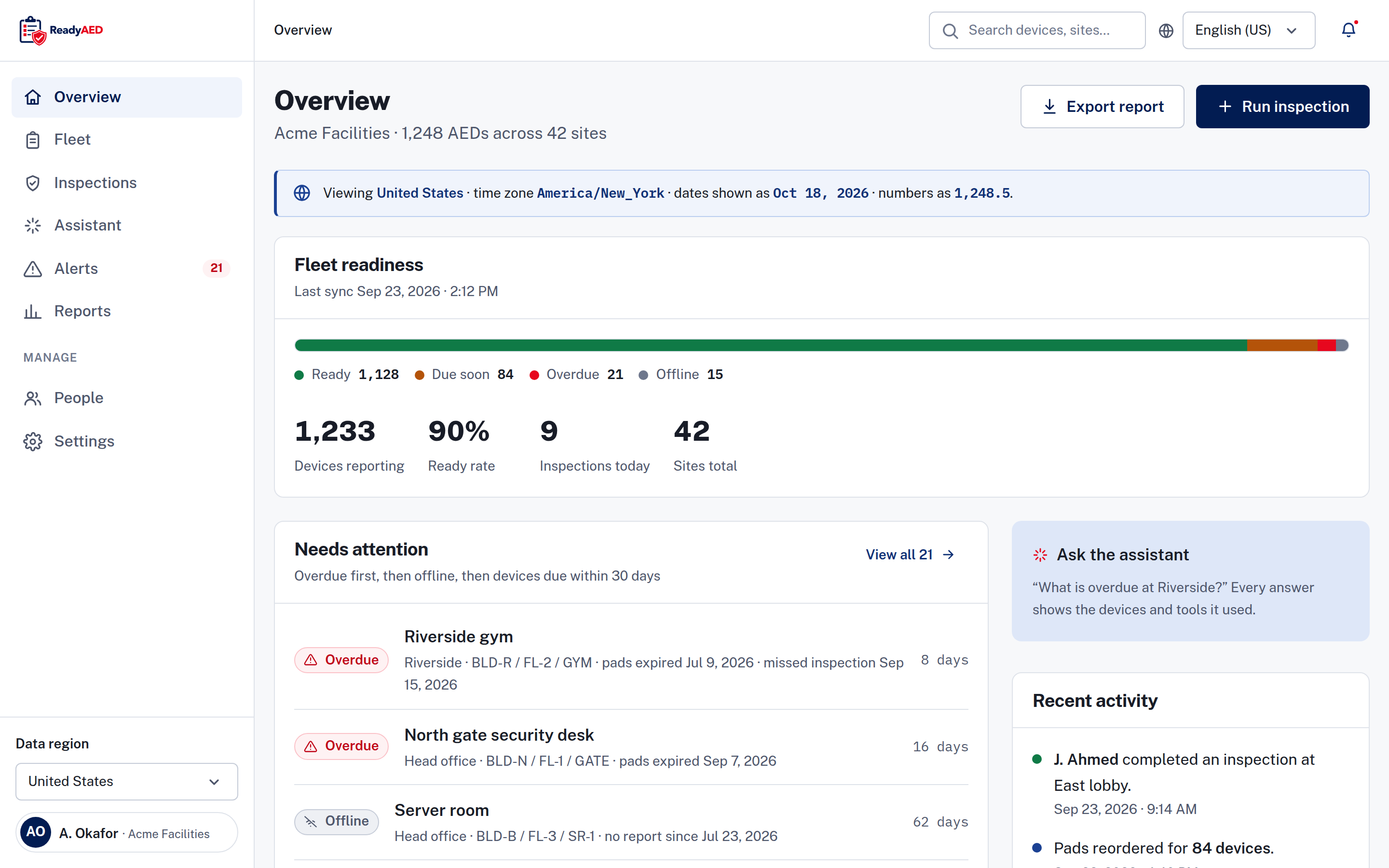Click the green Ready segment of readiness bar
The height and width of the screenshot is (868, 1389).
[x=771, y=345]
